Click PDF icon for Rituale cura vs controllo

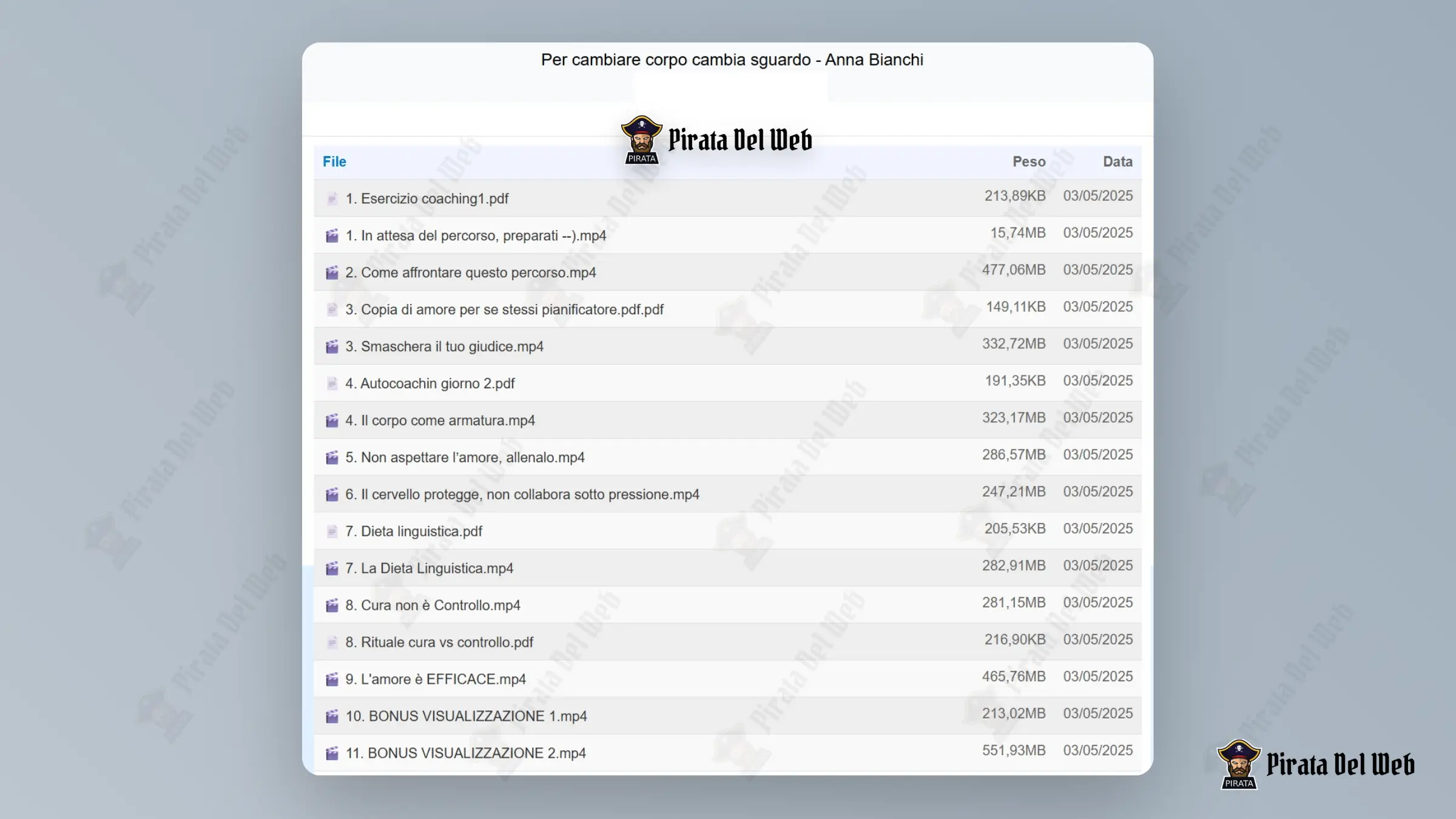click(332, 642)
